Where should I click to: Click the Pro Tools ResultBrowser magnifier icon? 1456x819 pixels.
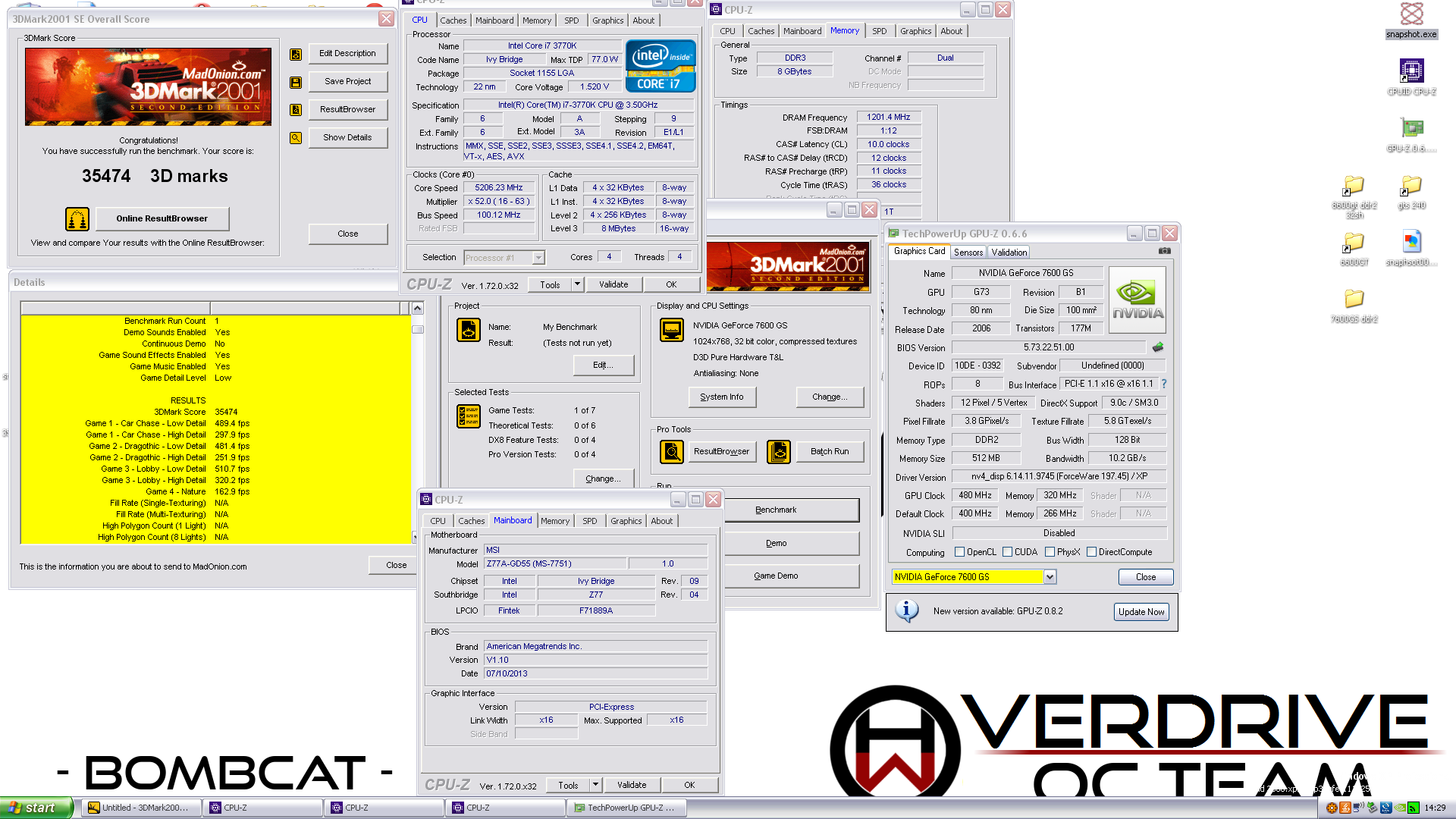pyautogui.click(x=672, y=452)
